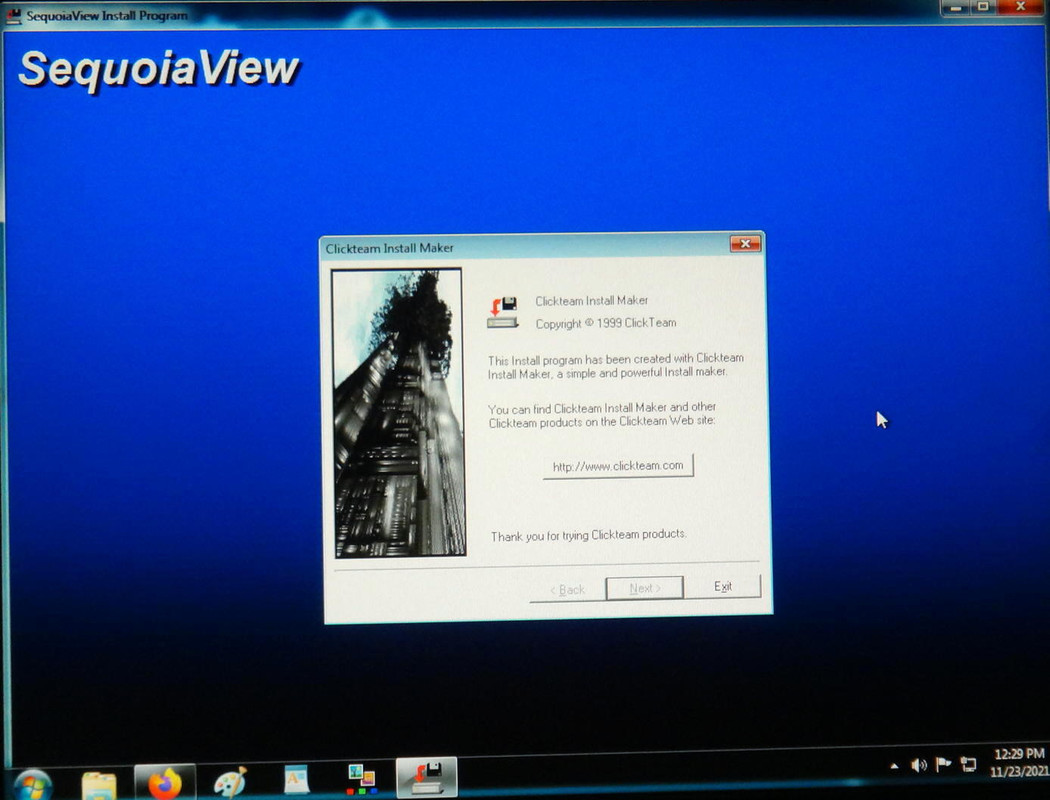Minimize the SequoiaView Install Program window

[x=956, y=7]
